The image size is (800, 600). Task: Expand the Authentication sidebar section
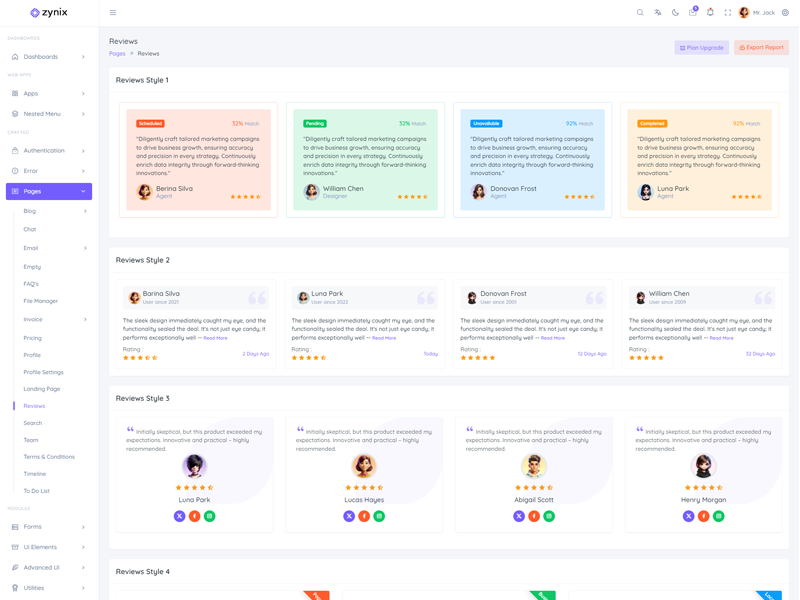click(x=48, y=151)
